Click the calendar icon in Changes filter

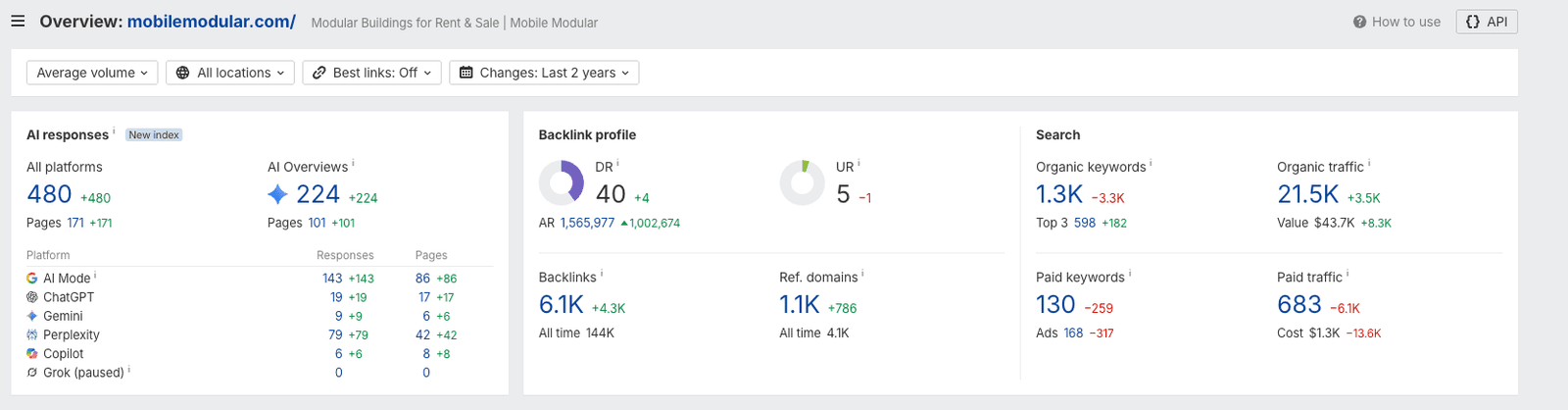[466, 73]
